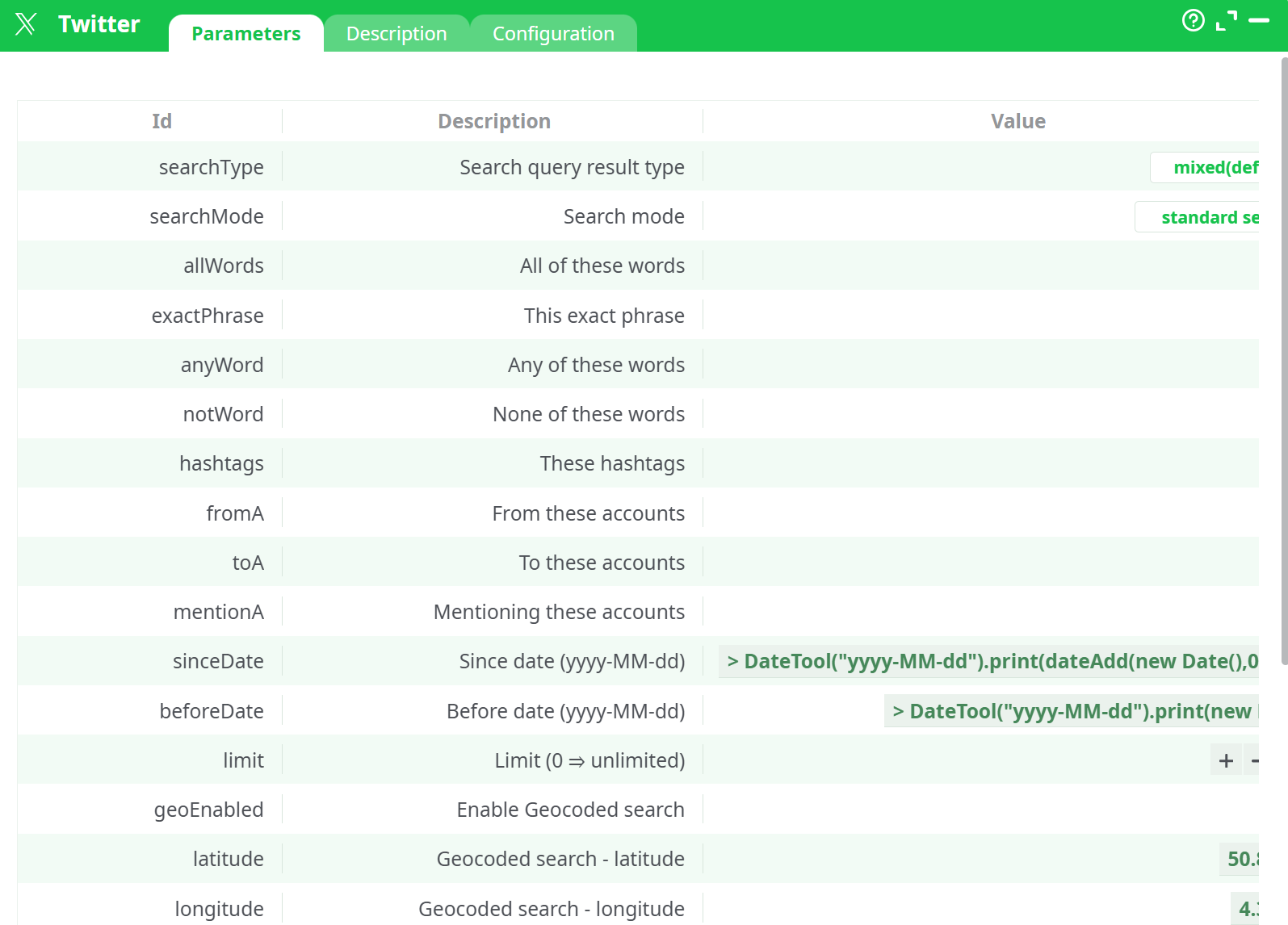Click 'None of these words' description
The width and height of the screenshot is (1288, 925).
[589, 414]
